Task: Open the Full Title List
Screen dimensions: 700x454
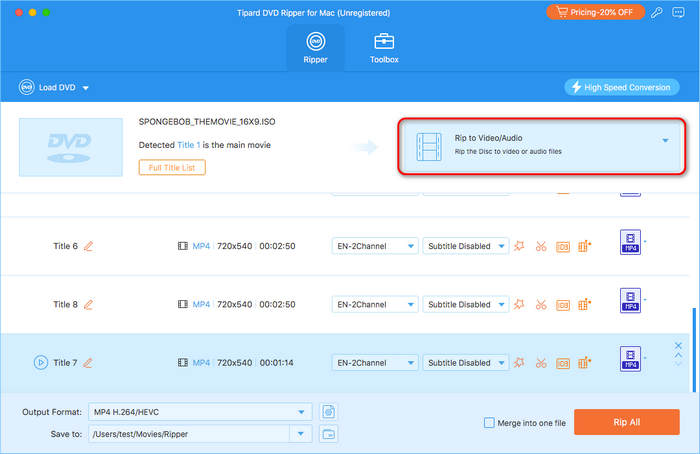Action: pyautogui.click(x=172, y=167)
